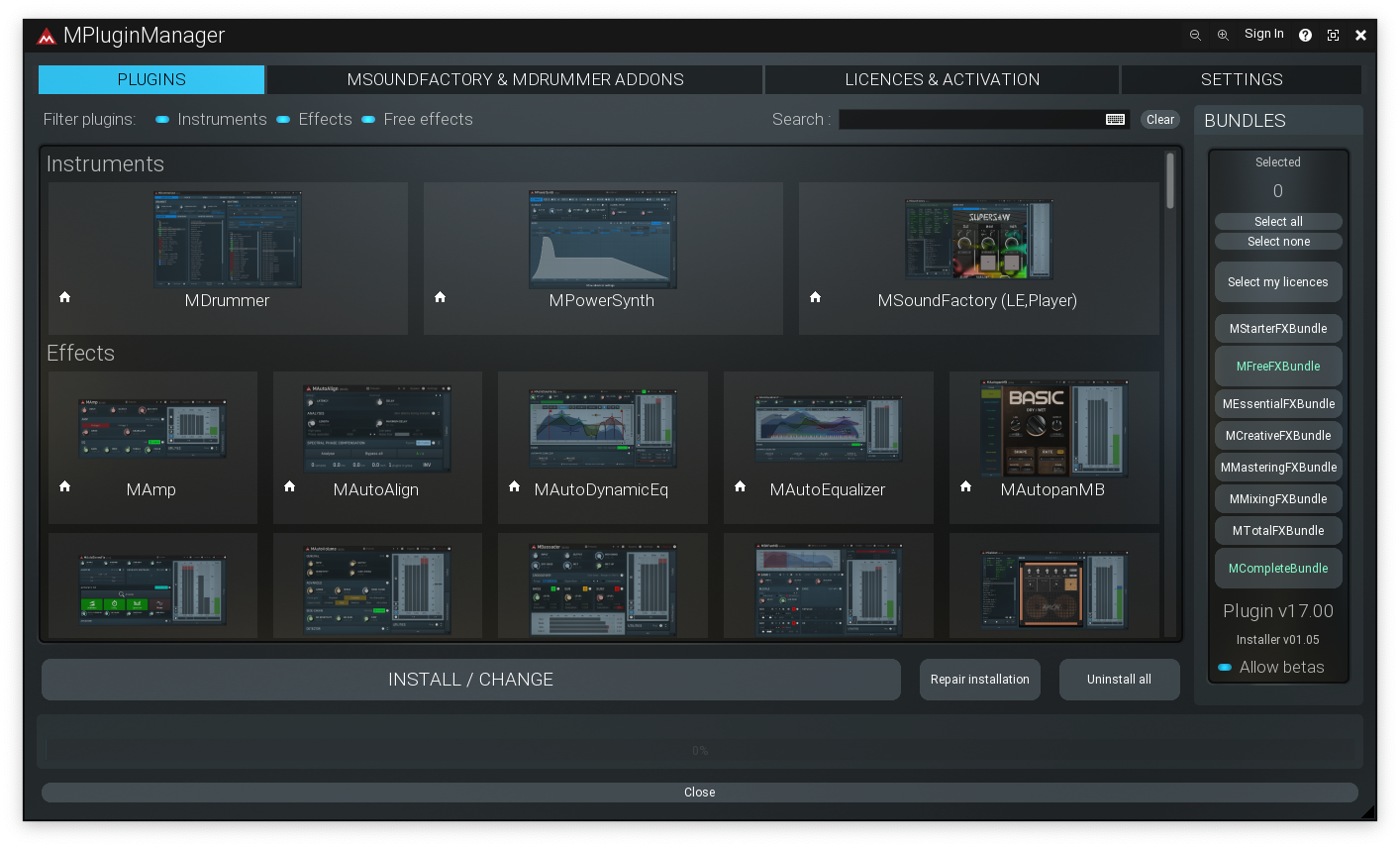Image resolution: width=1400 pixels, height=848 pixels.
Task: Select the MAutopanMB plugin thumbnail
Action: [1053, 428]
